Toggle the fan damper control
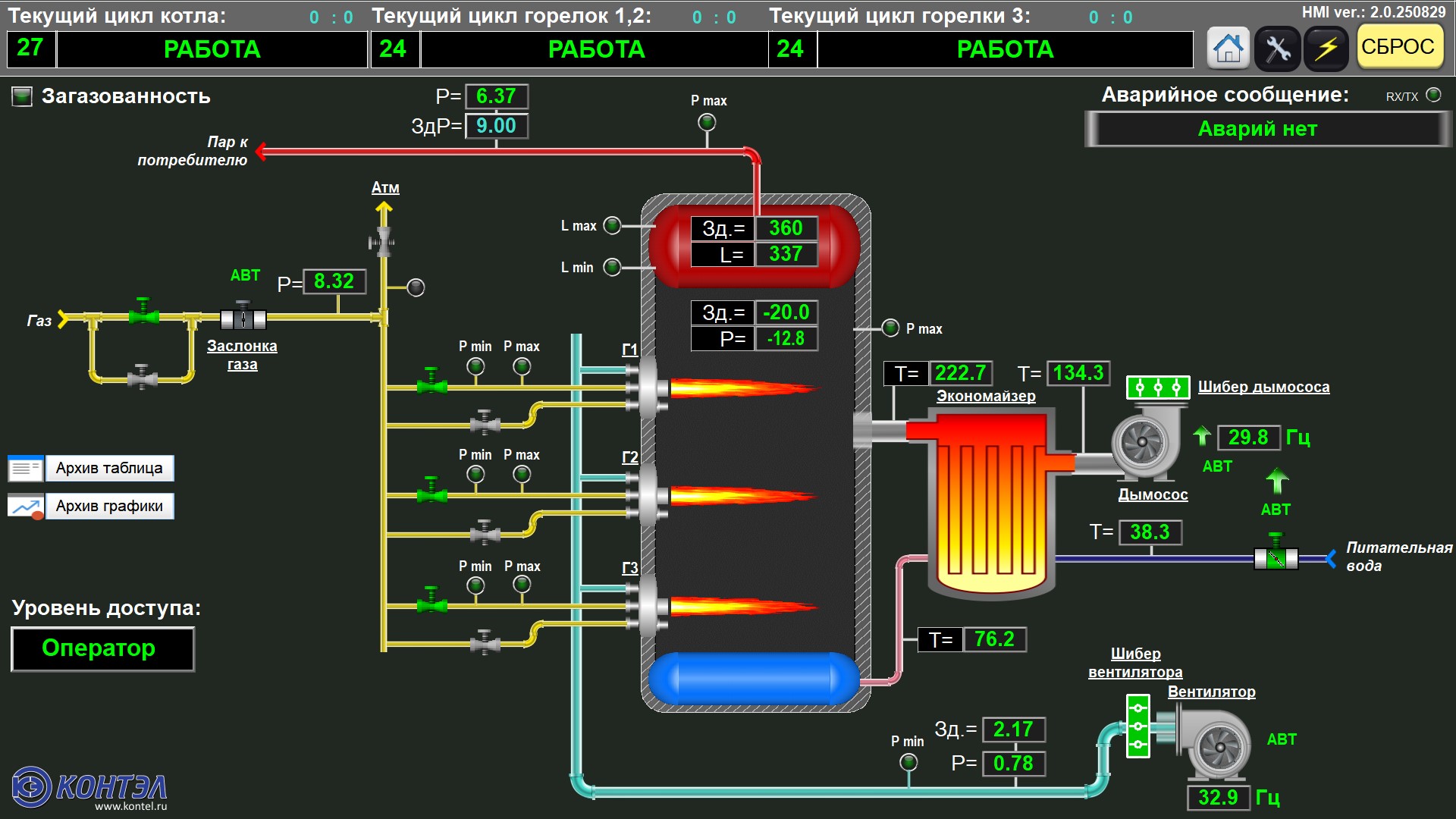This screenshot has width=1456, height=819. click(x=1137, y=727)
